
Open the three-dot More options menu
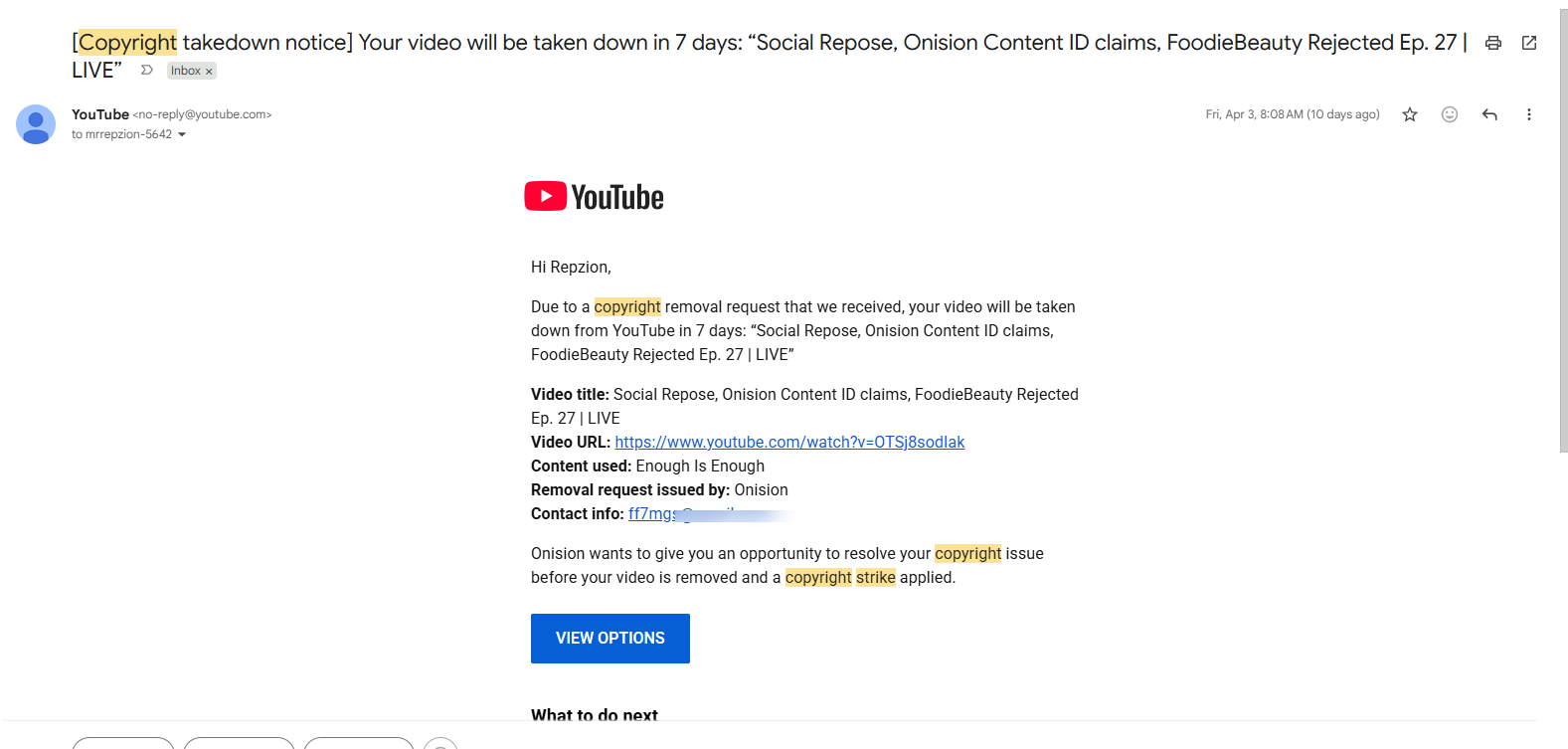(1528, 114)
